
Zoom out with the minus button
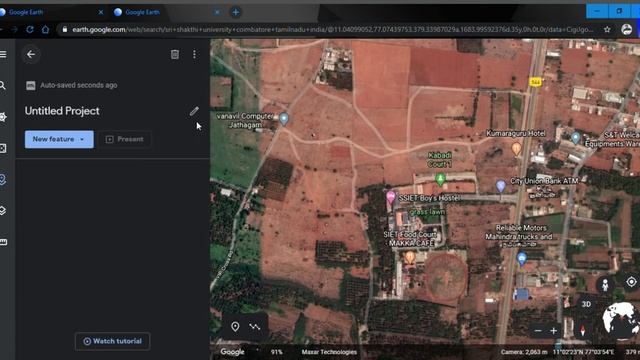(538, 331)
